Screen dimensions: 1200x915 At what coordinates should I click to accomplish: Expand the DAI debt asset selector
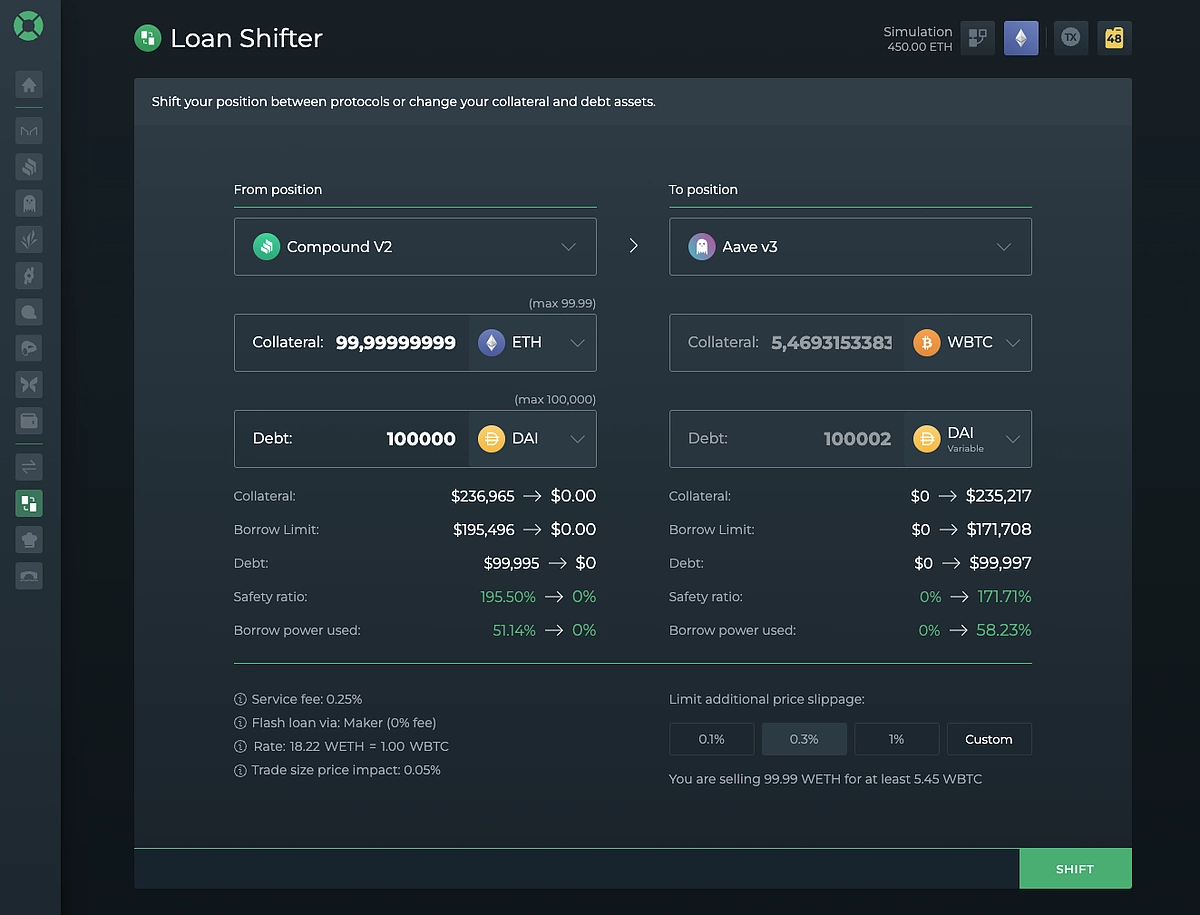532,438
